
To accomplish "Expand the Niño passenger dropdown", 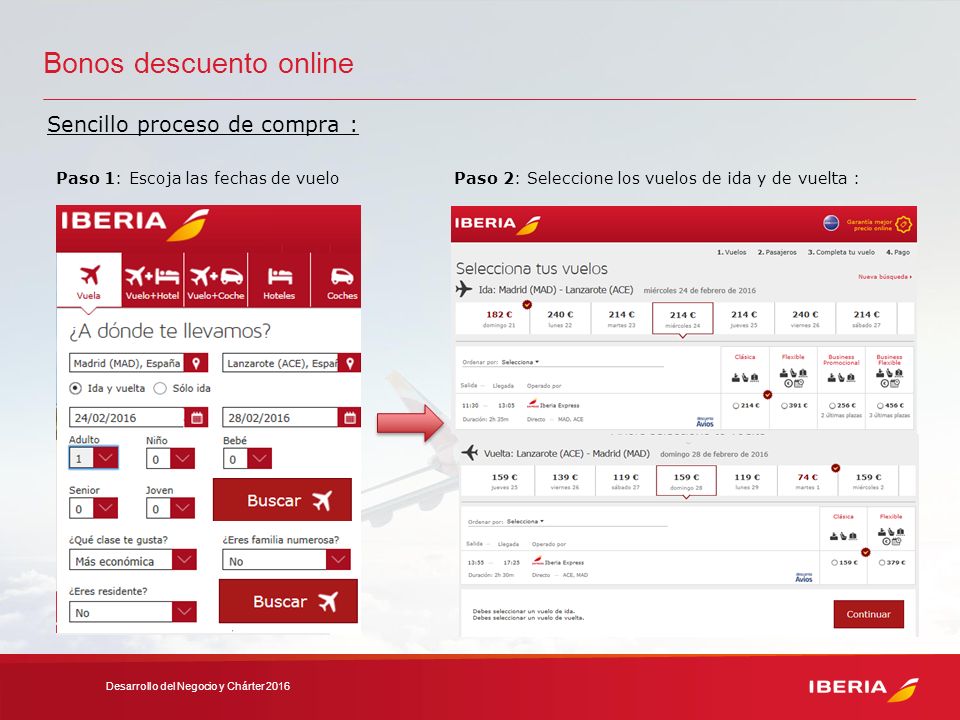I will point(182,459).
